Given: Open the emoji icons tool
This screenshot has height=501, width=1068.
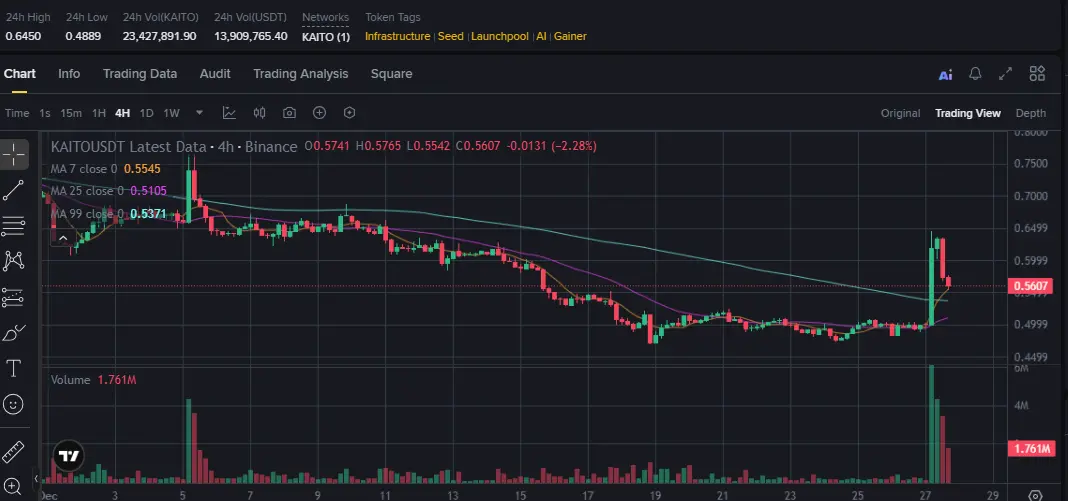Looking at the screenshot, I should (13, 404).
